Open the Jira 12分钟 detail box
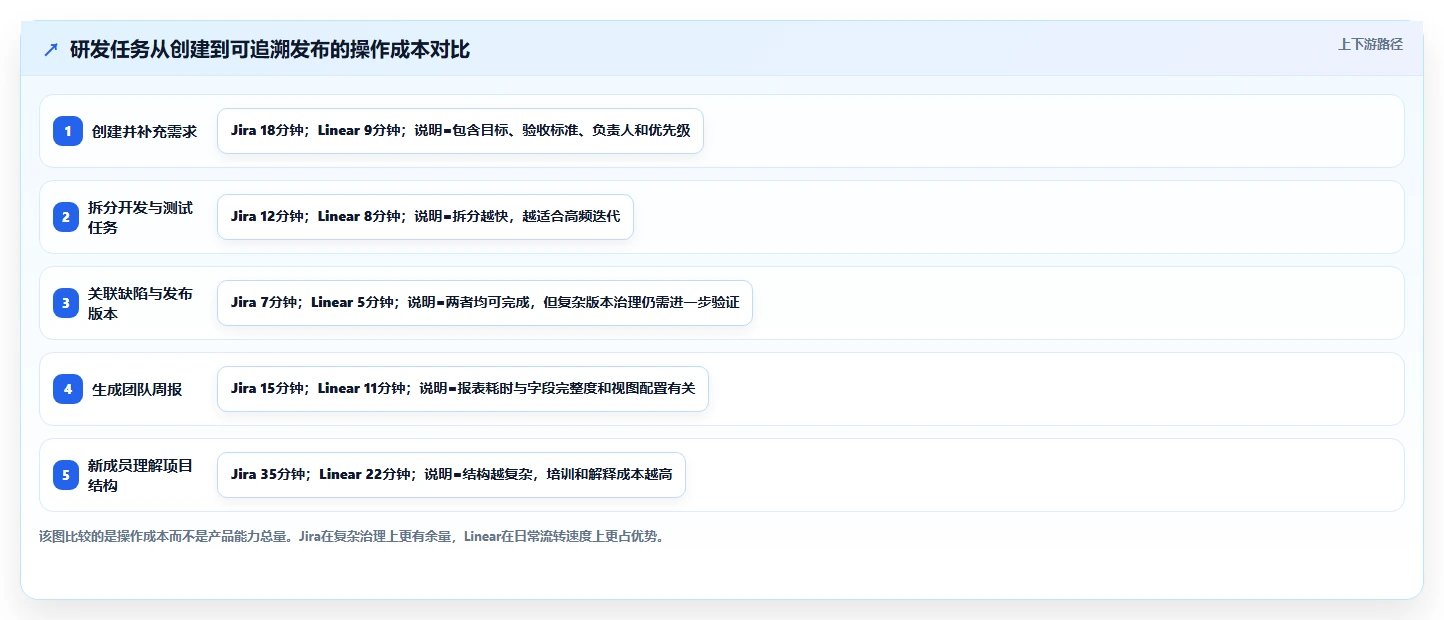 [x=425, y=217]
